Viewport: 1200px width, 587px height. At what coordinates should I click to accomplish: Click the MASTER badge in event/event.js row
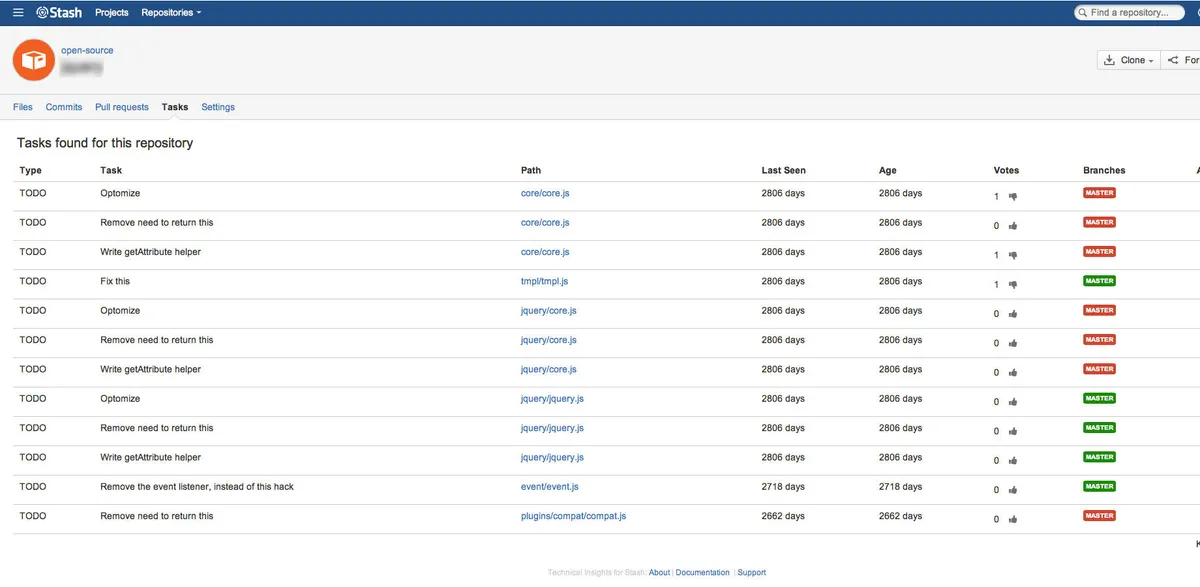click(1099, 486)
